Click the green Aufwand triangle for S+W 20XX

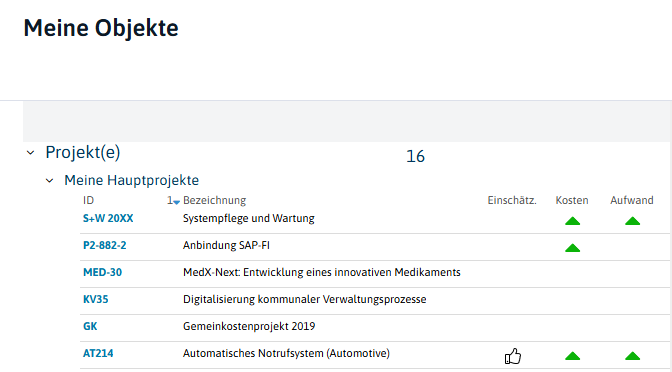point(632,221)
